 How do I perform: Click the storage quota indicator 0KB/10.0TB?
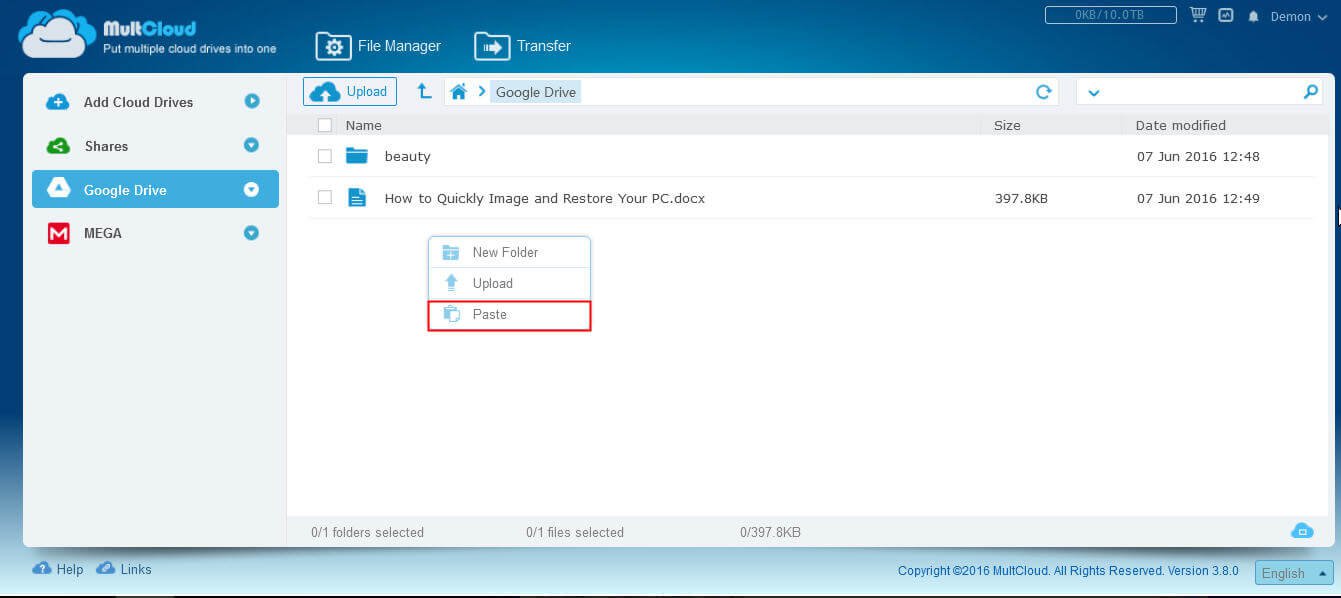pyautogui.click(x=1109, y=15)
